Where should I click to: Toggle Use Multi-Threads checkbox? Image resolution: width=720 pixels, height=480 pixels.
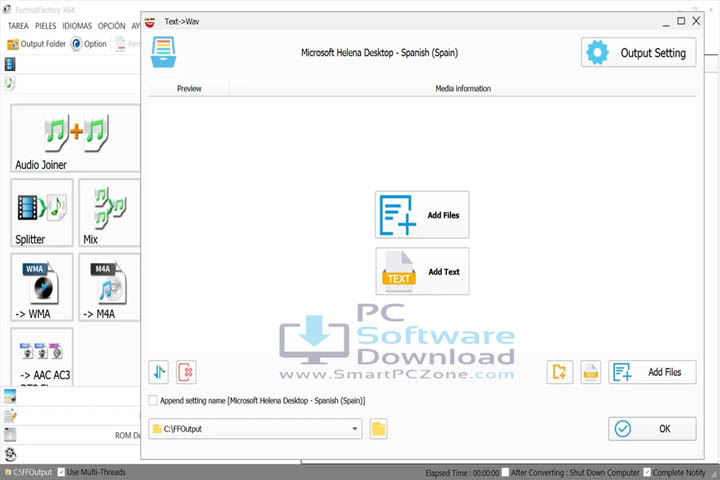click(61, 472)
